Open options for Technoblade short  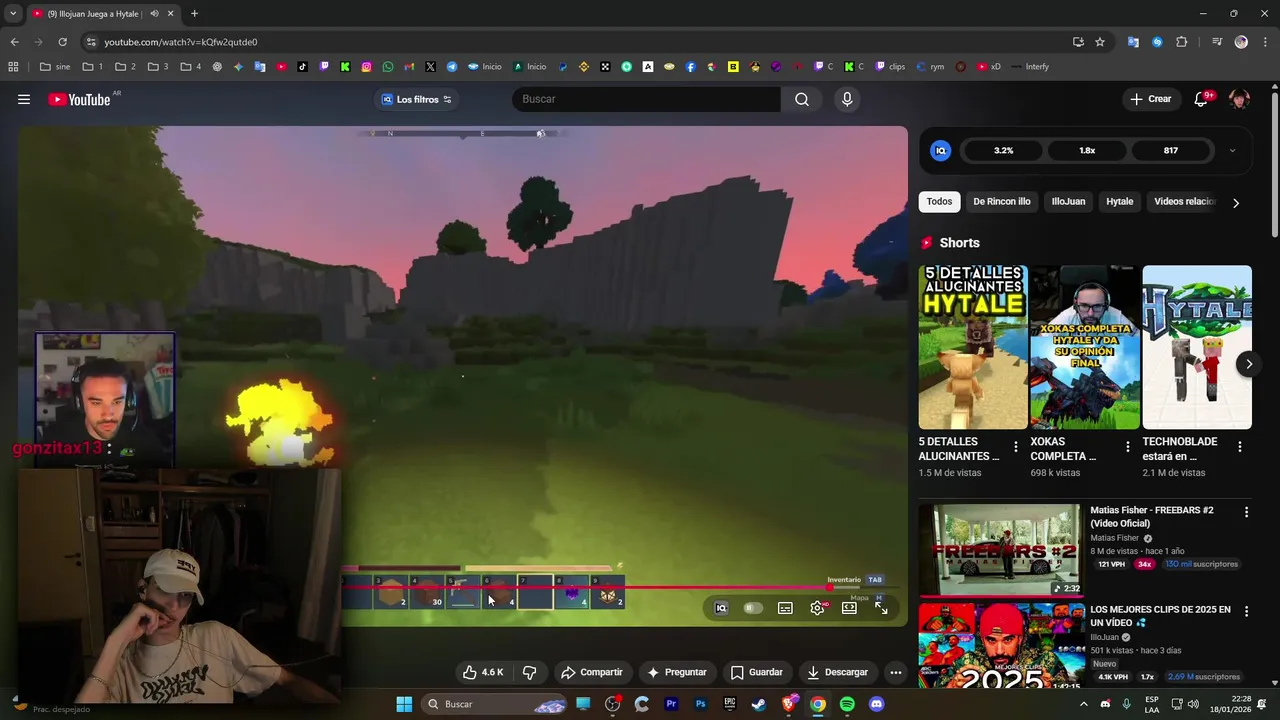point(1240,447)
